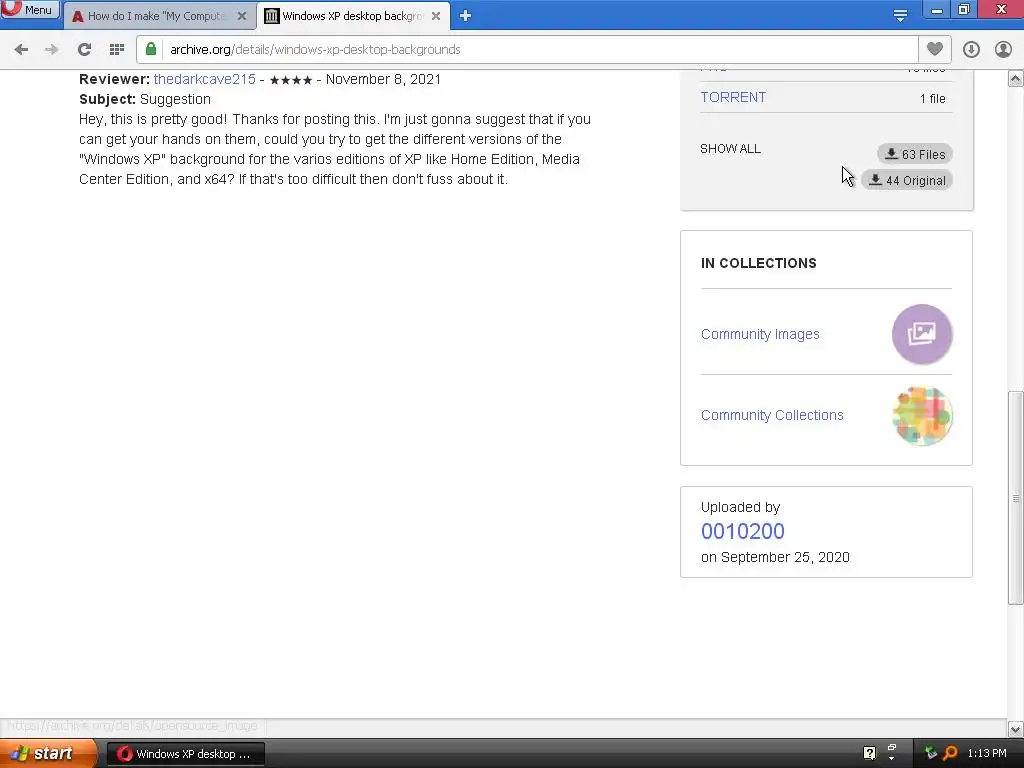1024x768 pixels.
Task: Click the restore window taskbar toolbar icon
Action: click(892, 748)
